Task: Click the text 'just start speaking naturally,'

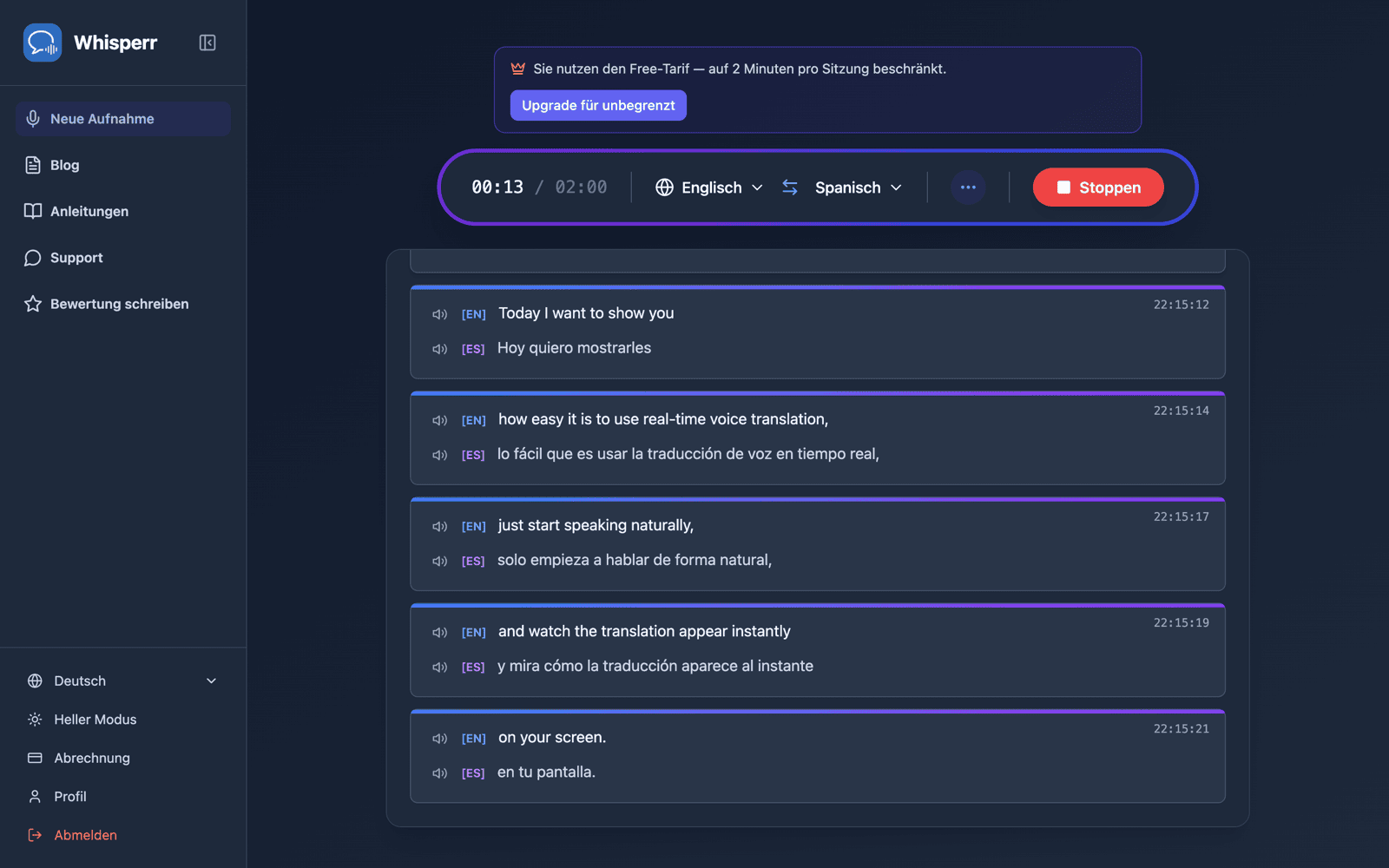Action: point(596,525)
